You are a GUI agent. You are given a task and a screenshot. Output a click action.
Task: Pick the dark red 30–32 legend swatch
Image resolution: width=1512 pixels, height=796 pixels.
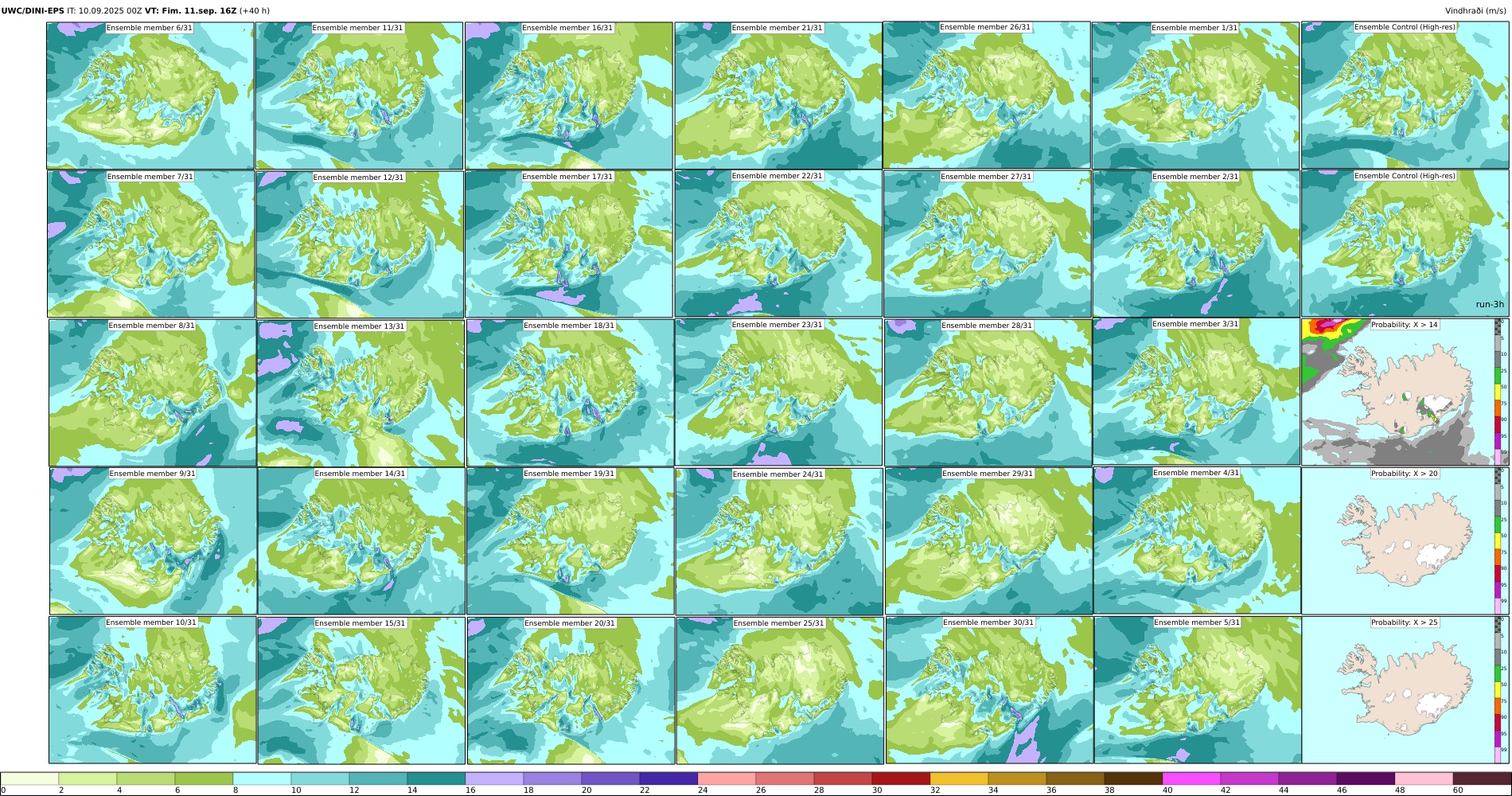[x=901, y=778]
